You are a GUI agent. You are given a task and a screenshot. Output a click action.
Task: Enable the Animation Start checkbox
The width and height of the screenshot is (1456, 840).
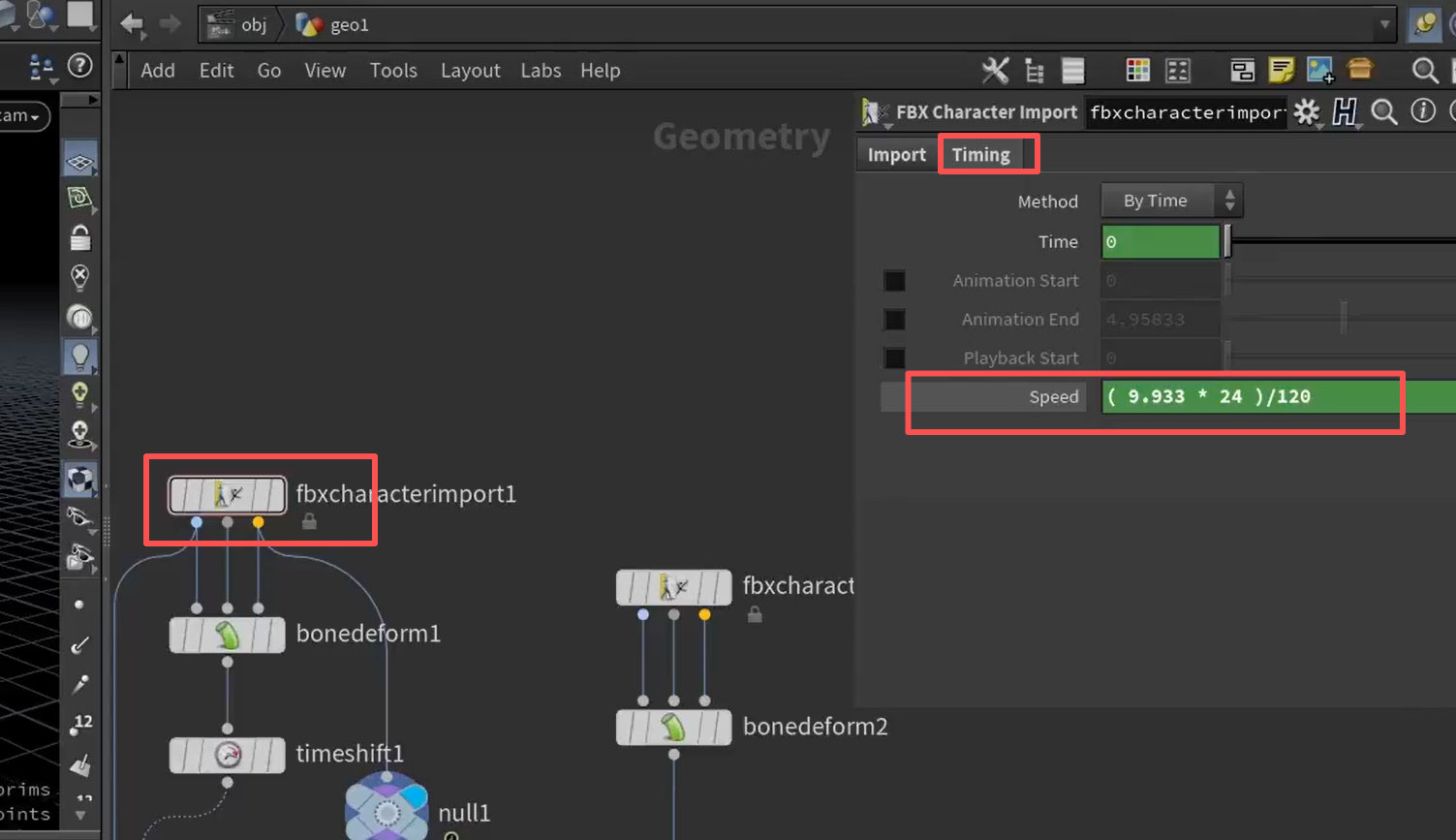(x=894, y=281)
